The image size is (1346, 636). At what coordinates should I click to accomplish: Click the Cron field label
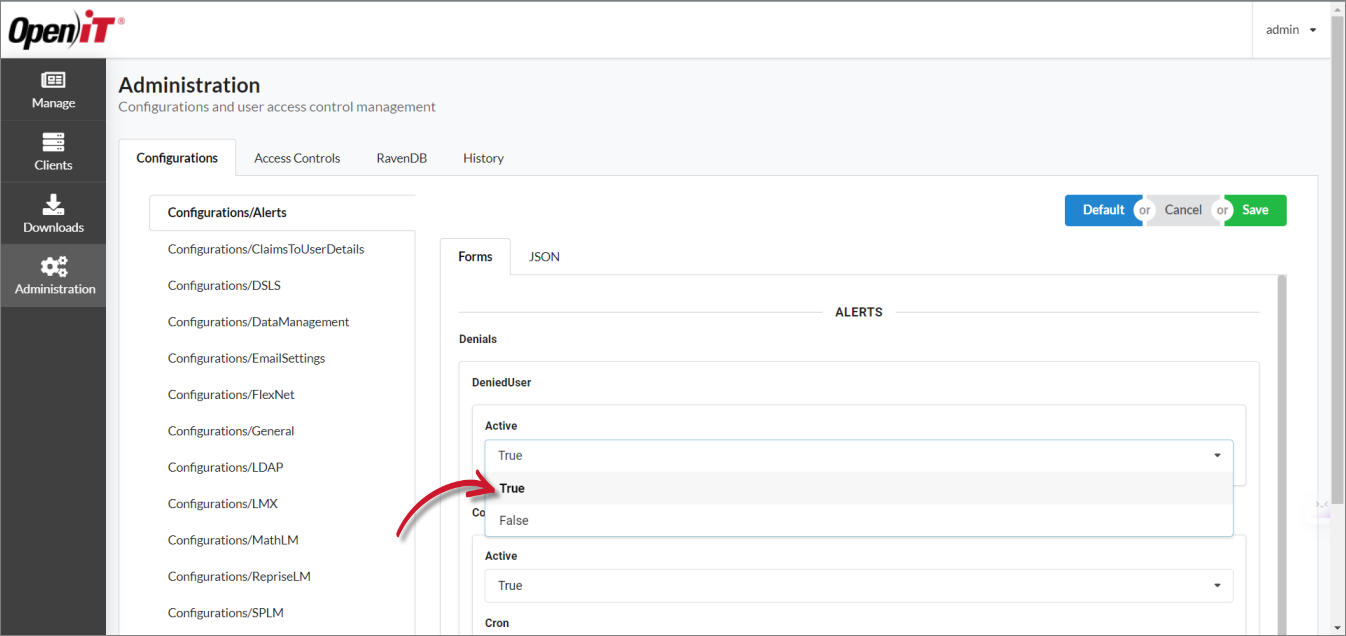point(497,623)
